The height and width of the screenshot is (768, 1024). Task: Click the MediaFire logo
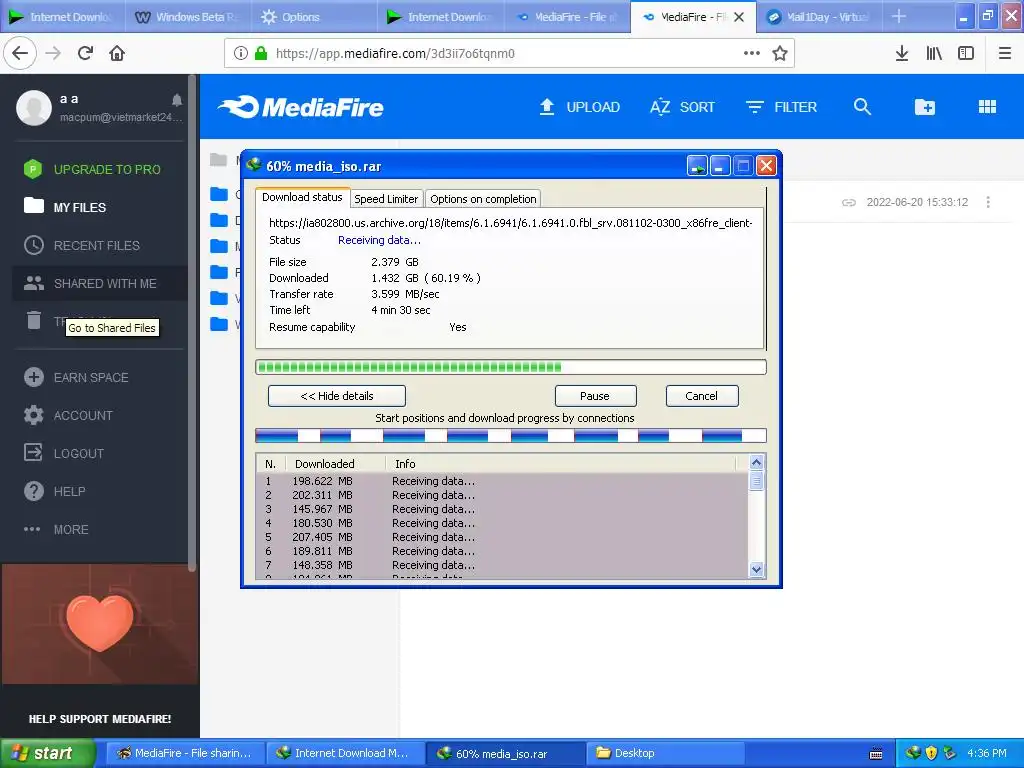click(301, 107)
